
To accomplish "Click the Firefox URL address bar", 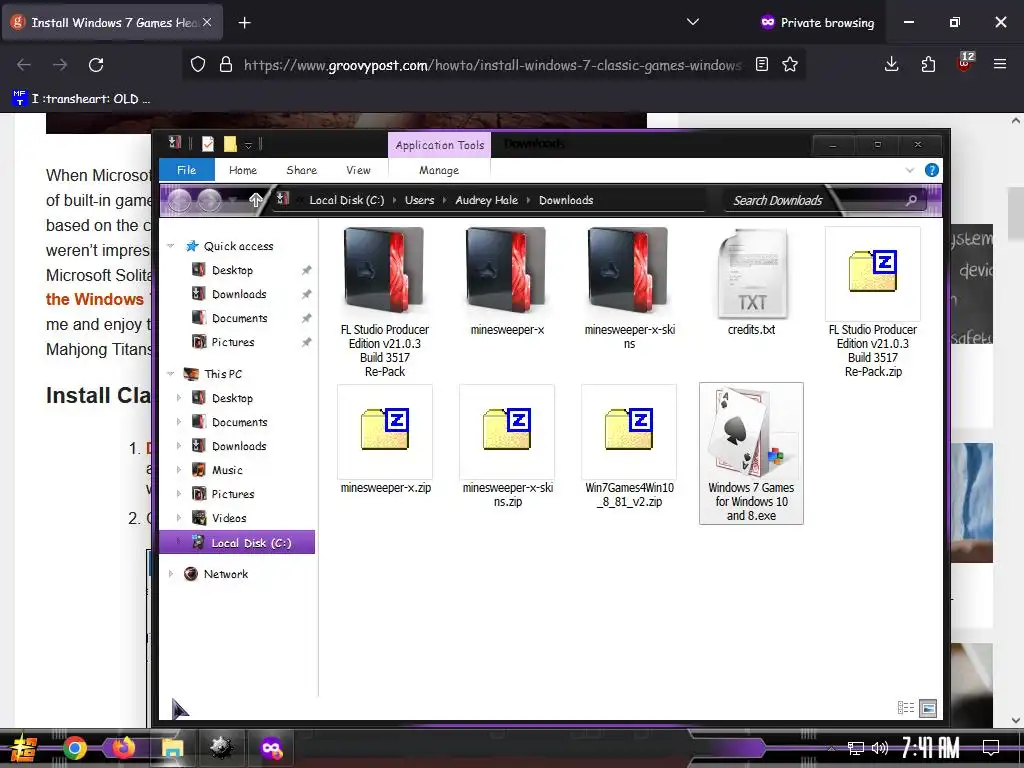I will point(493,65).
